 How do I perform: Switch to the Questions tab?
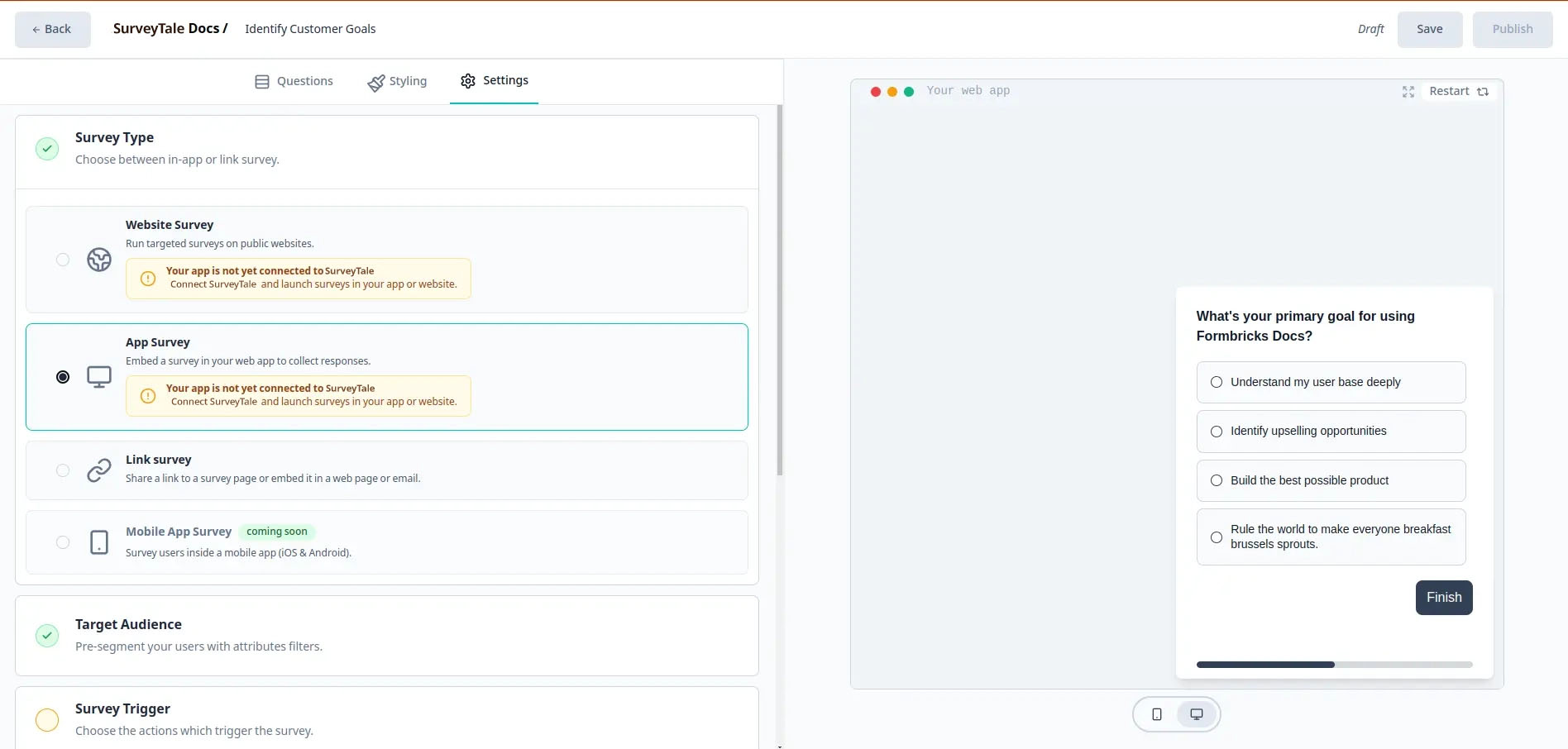pos(294,81)
